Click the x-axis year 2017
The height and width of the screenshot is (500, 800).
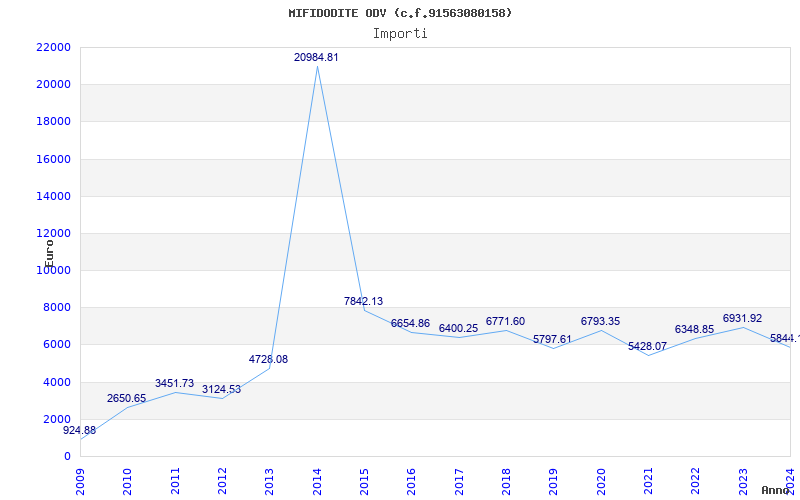point(459,482)
